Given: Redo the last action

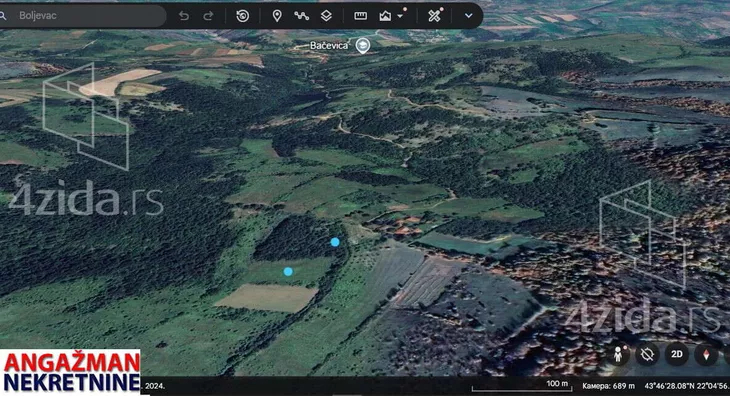Looking at the screenshot, I should click(x=208, y=16).
